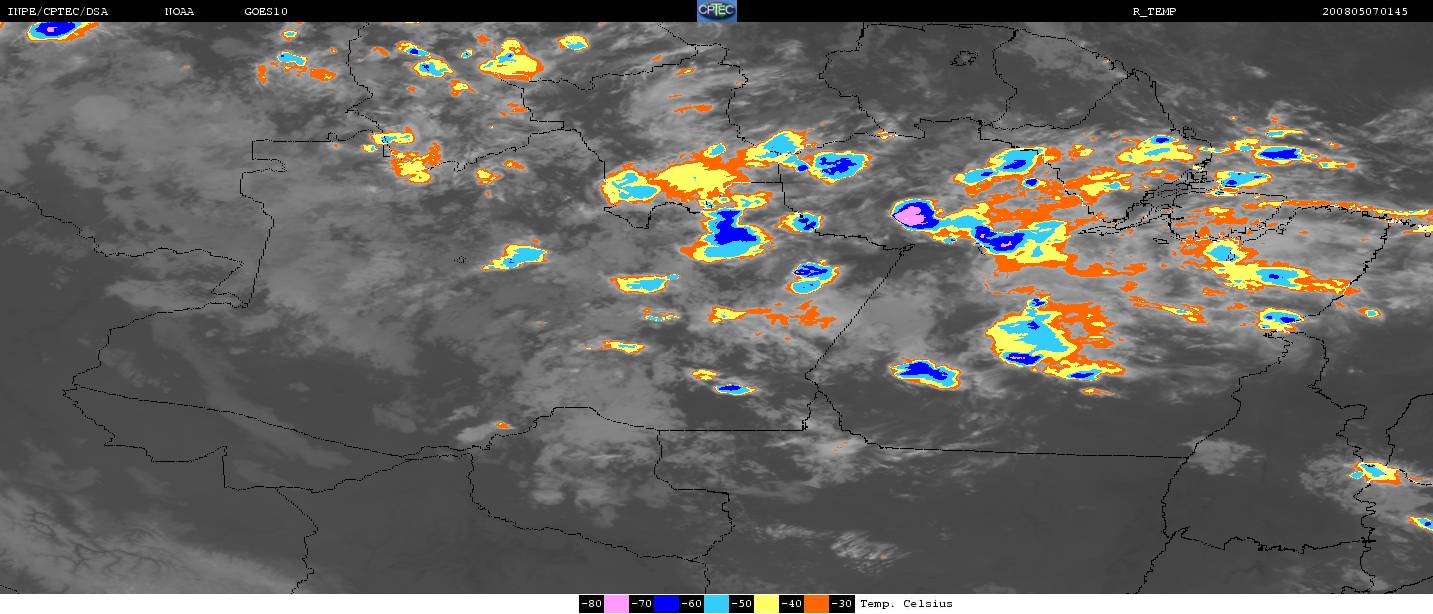Click the -70 legend value
This screenshot has width=1433, height=614.
click(641, 604)
